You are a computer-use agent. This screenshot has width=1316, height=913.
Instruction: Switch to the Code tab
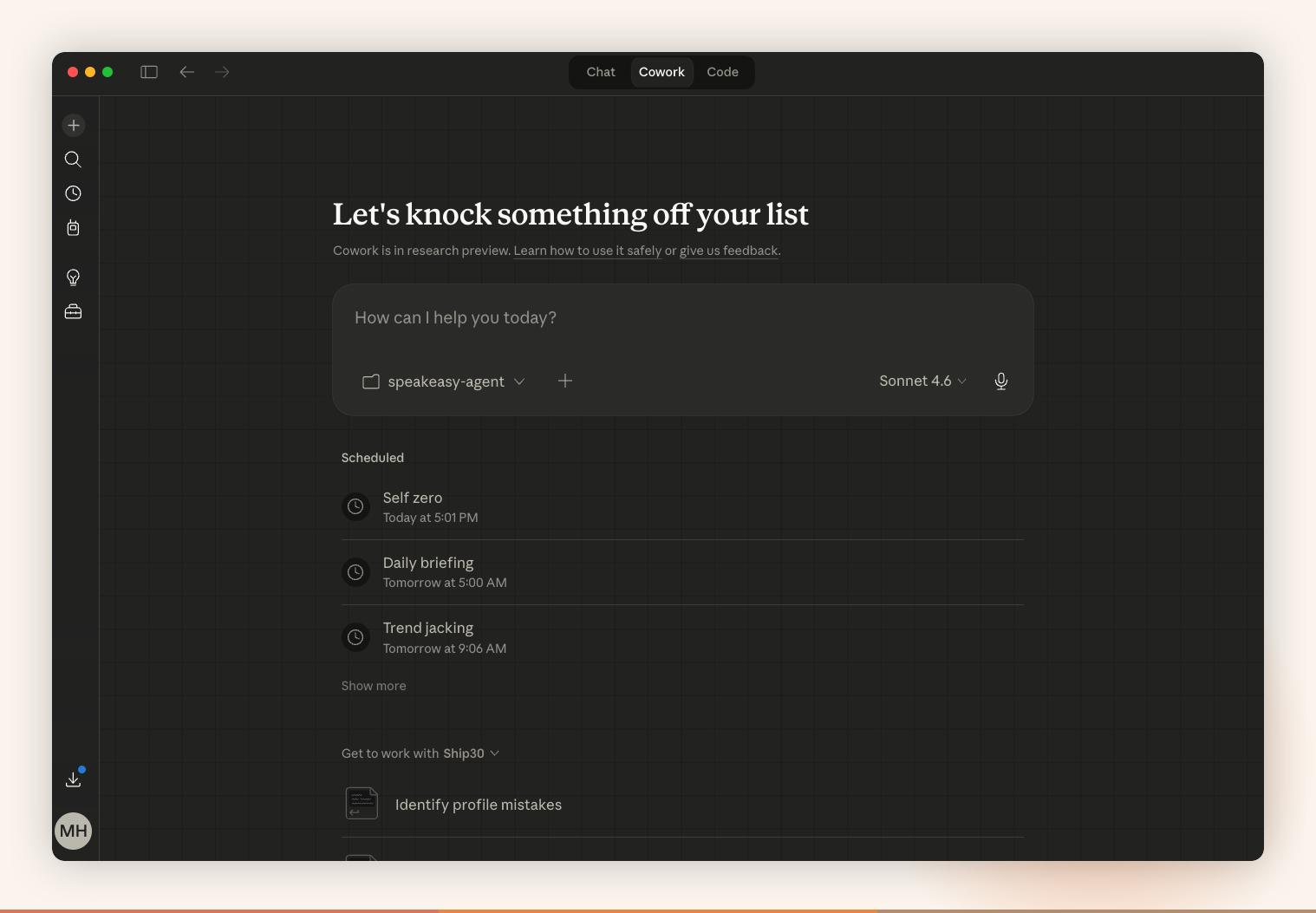tap(722, 72)
